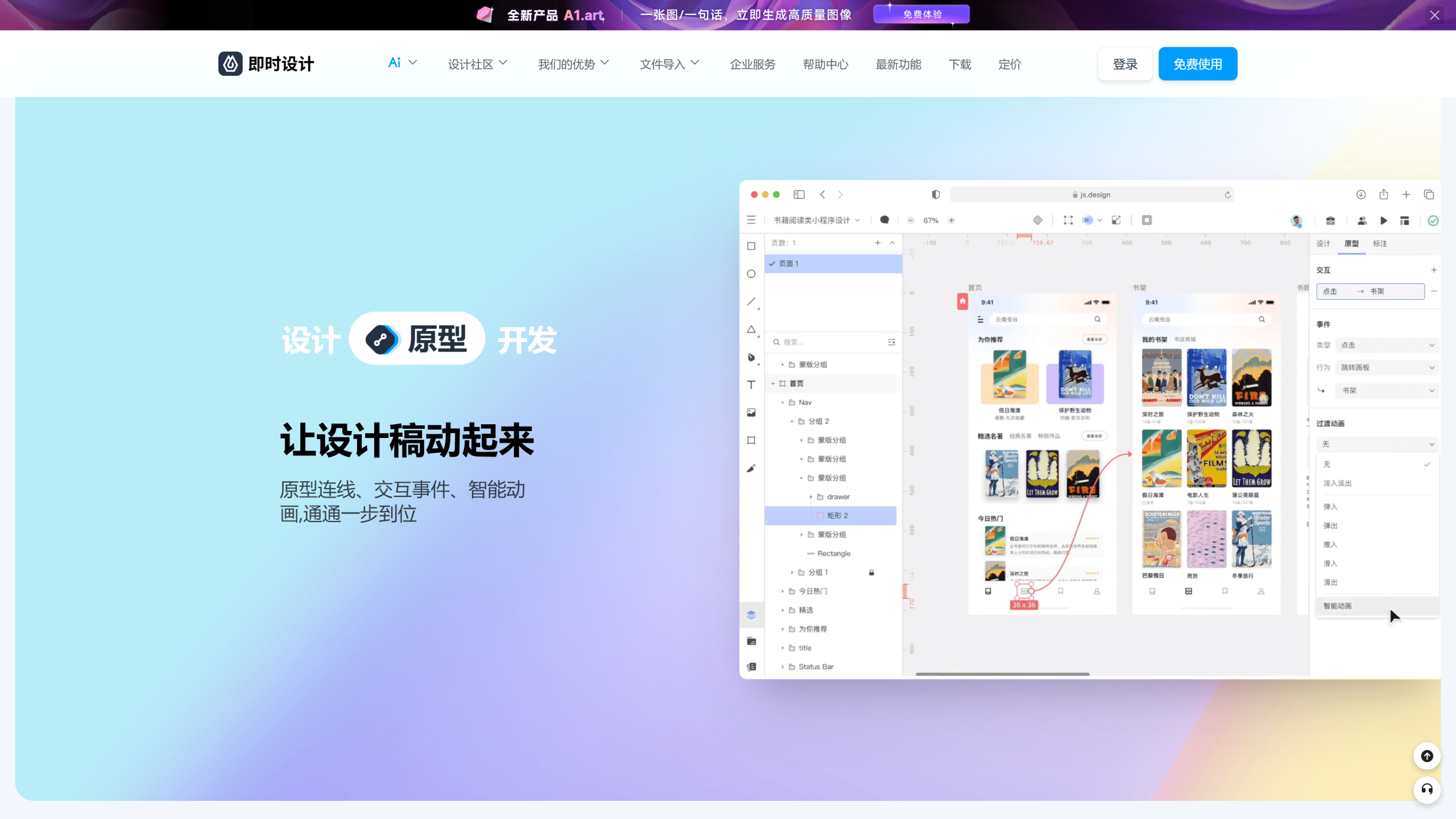Open 帮助中心 navigation item
This screenshot has height=819, width=1456.
(825, 64)
